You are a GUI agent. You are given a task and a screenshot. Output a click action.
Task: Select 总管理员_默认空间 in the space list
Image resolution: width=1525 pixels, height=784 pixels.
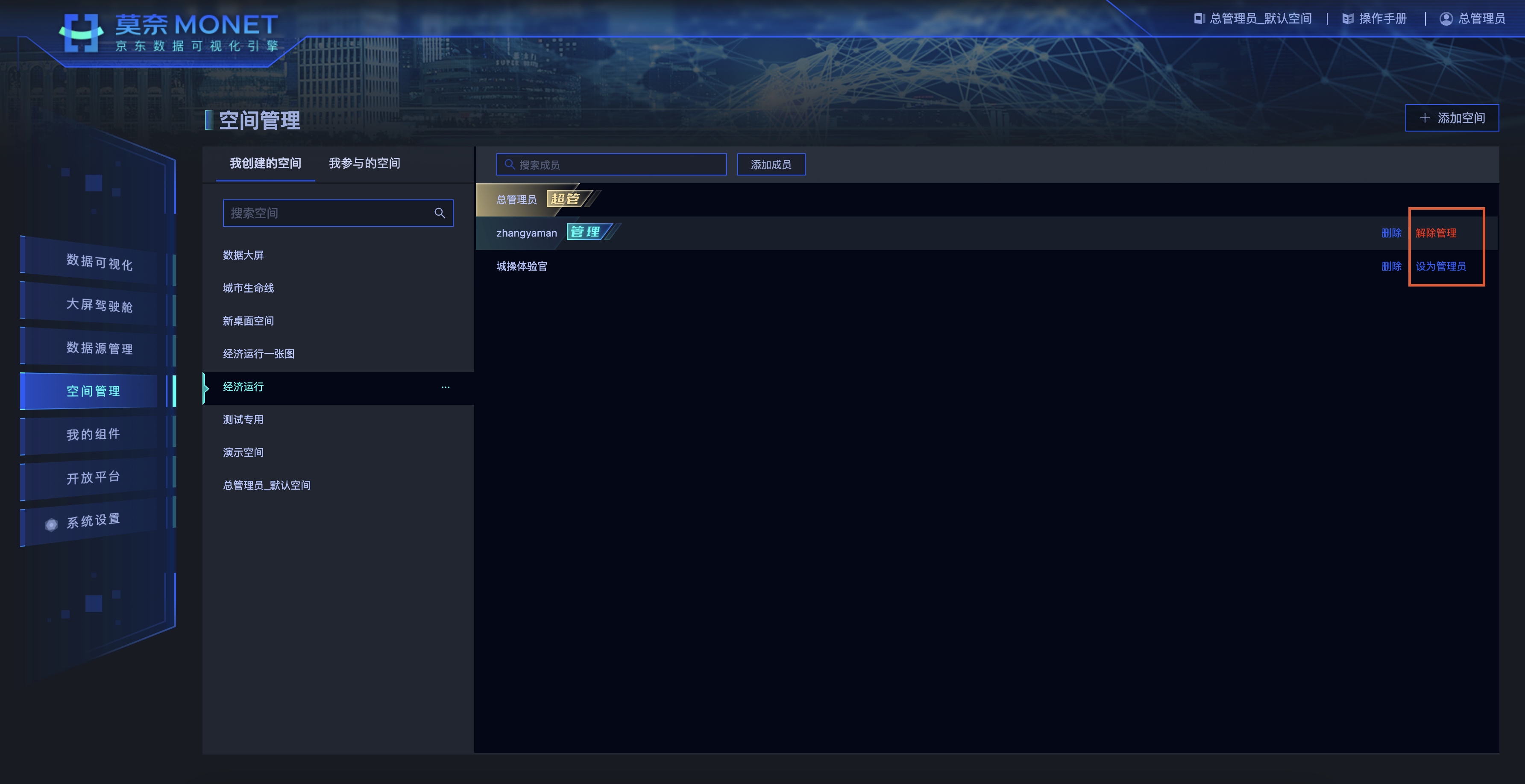(339, 485)
